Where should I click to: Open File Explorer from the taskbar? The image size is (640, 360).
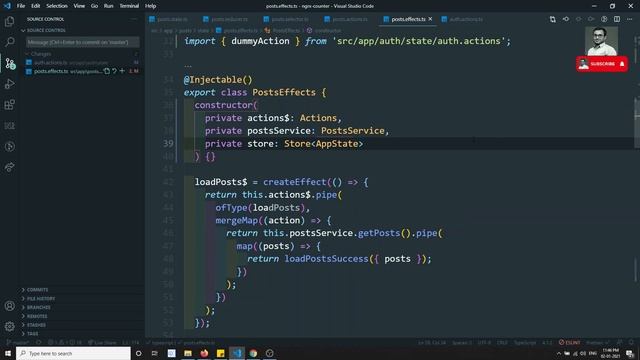188,353
